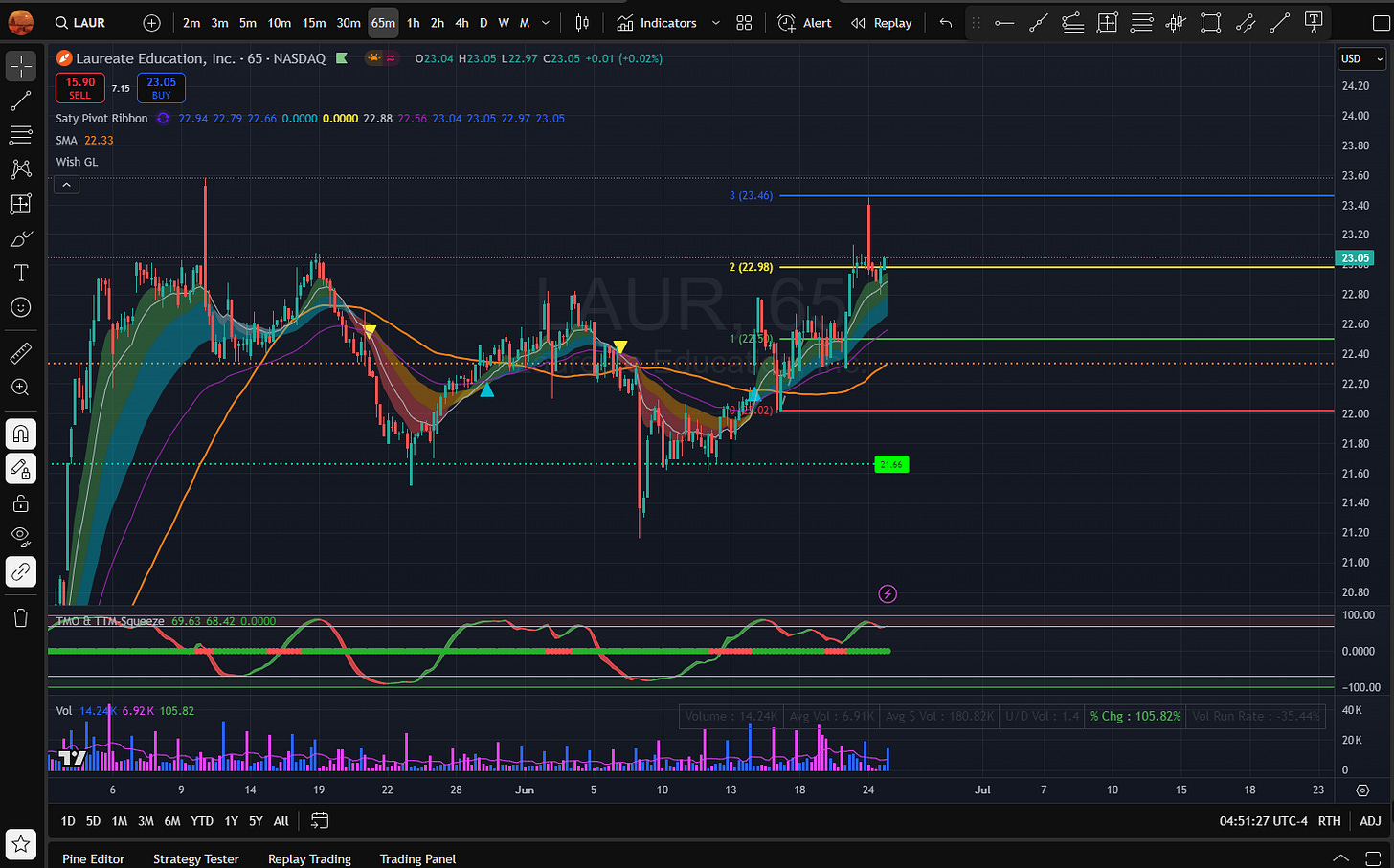Open the LAUR symbol search

[x=80, y=23]
